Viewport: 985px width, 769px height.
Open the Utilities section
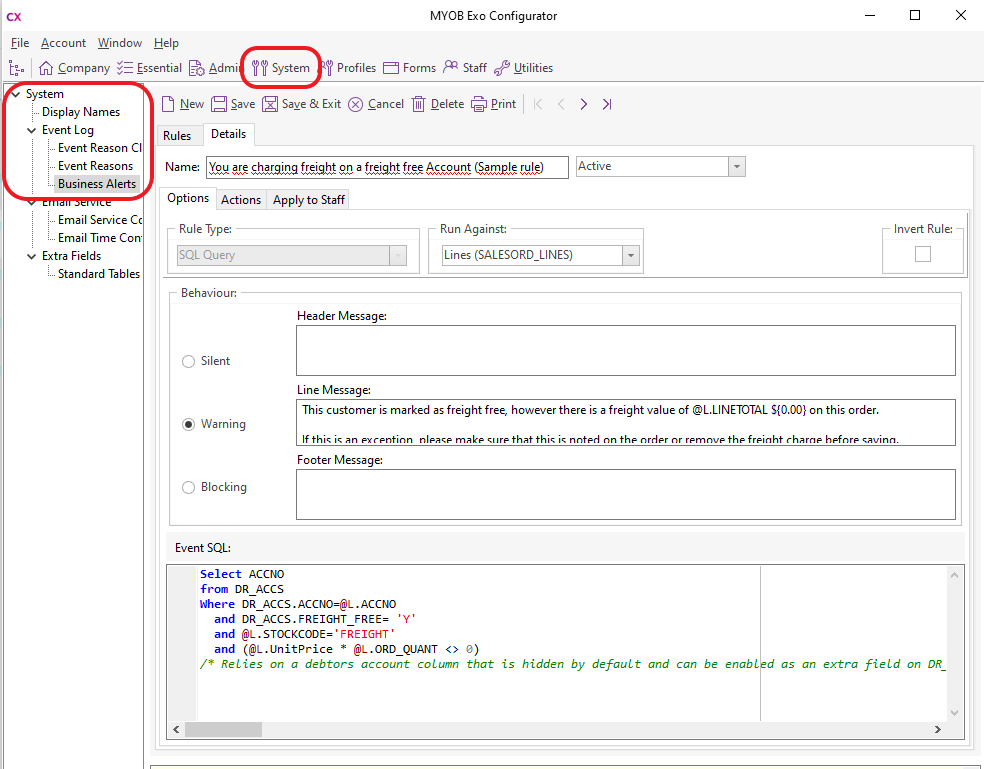524,68
